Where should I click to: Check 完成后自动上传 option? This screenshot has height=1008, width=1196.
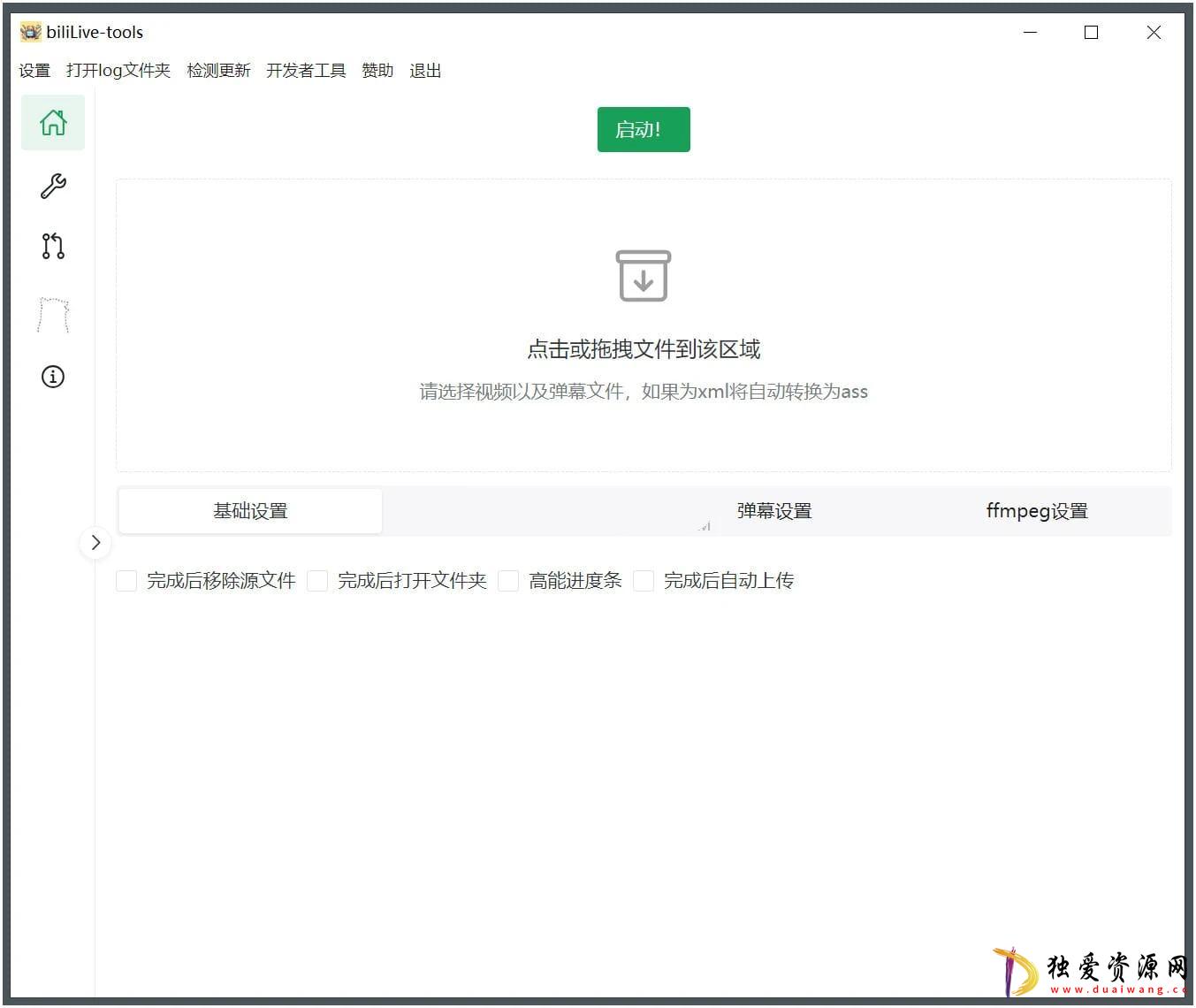pyautogui.click(x=644, y=581)
